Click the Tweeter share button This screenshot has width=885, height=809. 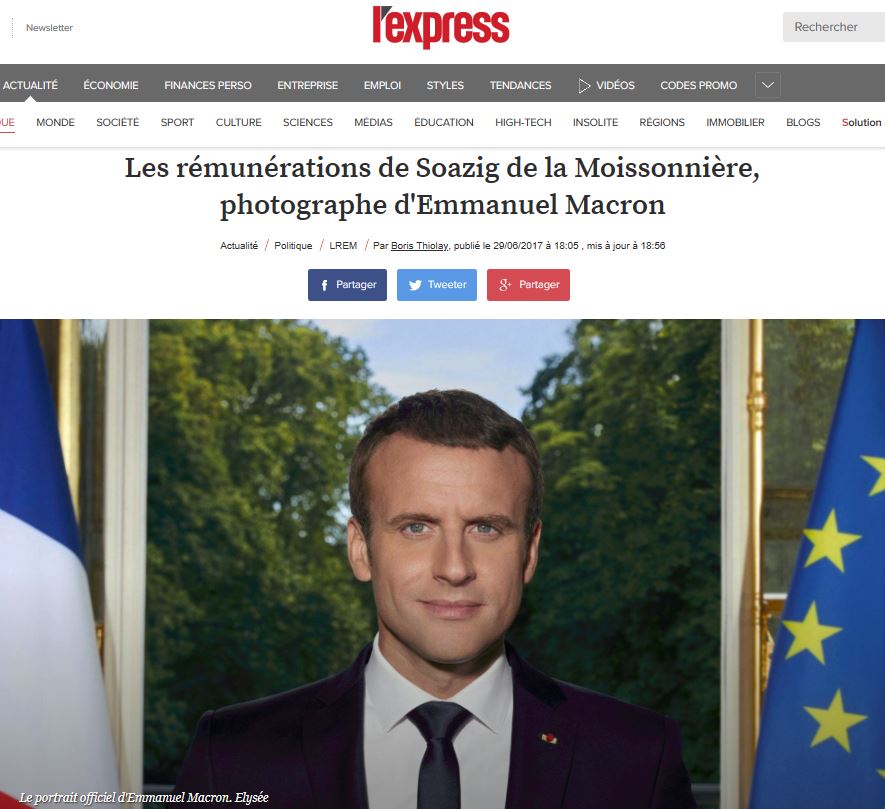[x=437, y=285]
